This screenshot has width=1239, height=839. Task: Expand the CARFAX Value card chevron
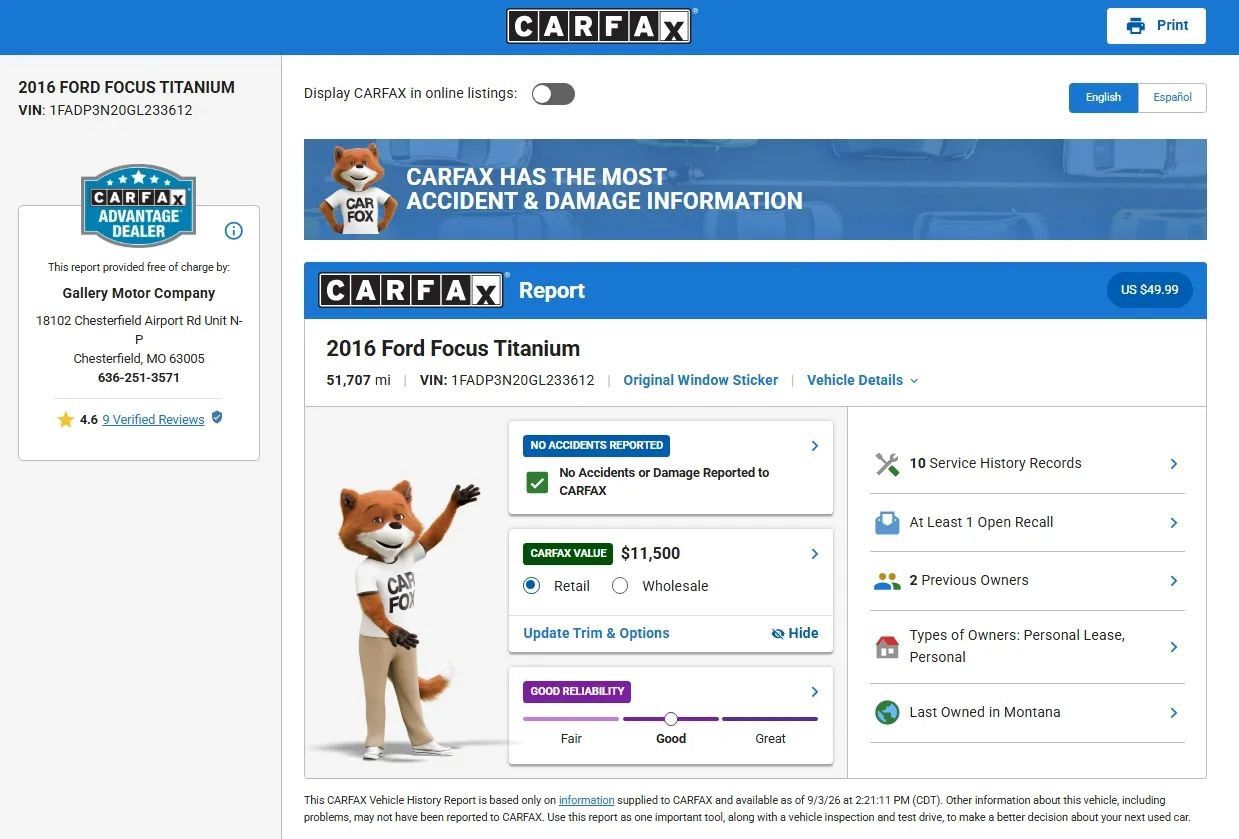pyautogui.click(x=814, y=554)
